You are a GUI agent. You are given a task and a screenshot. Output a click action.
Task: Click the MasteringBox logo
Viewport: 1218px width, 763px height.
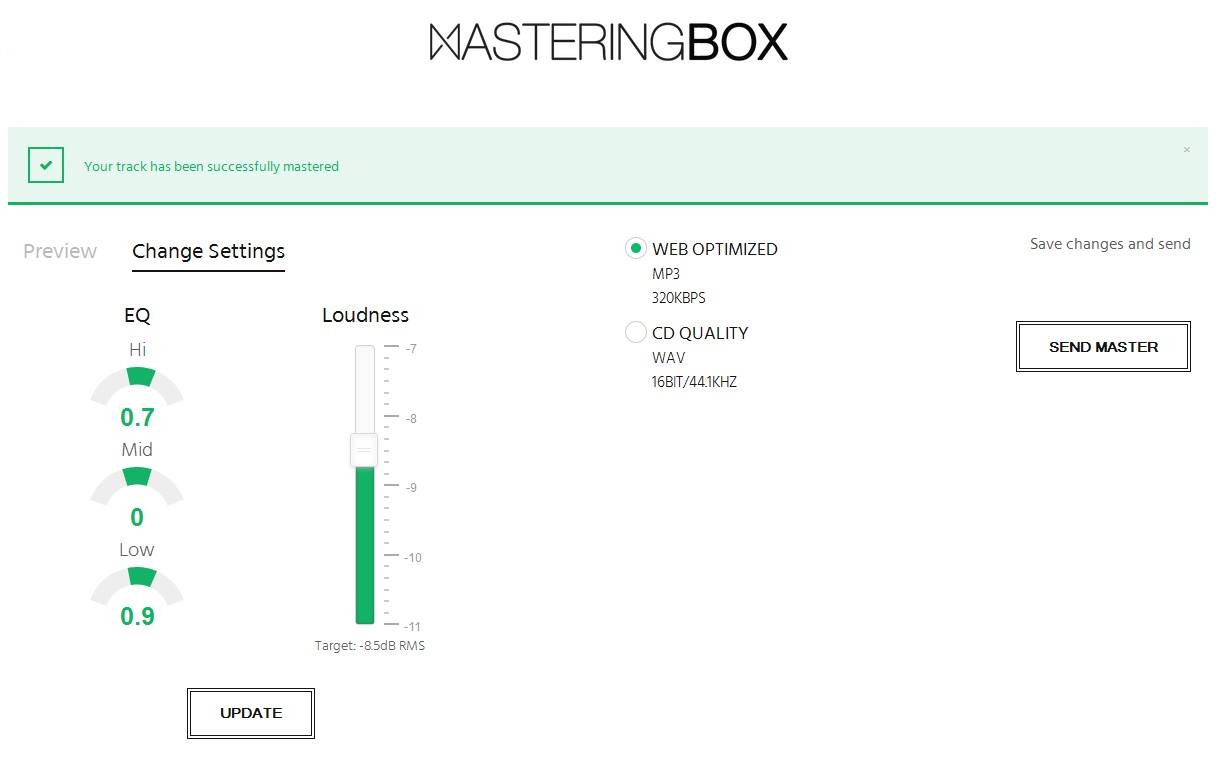609,40
